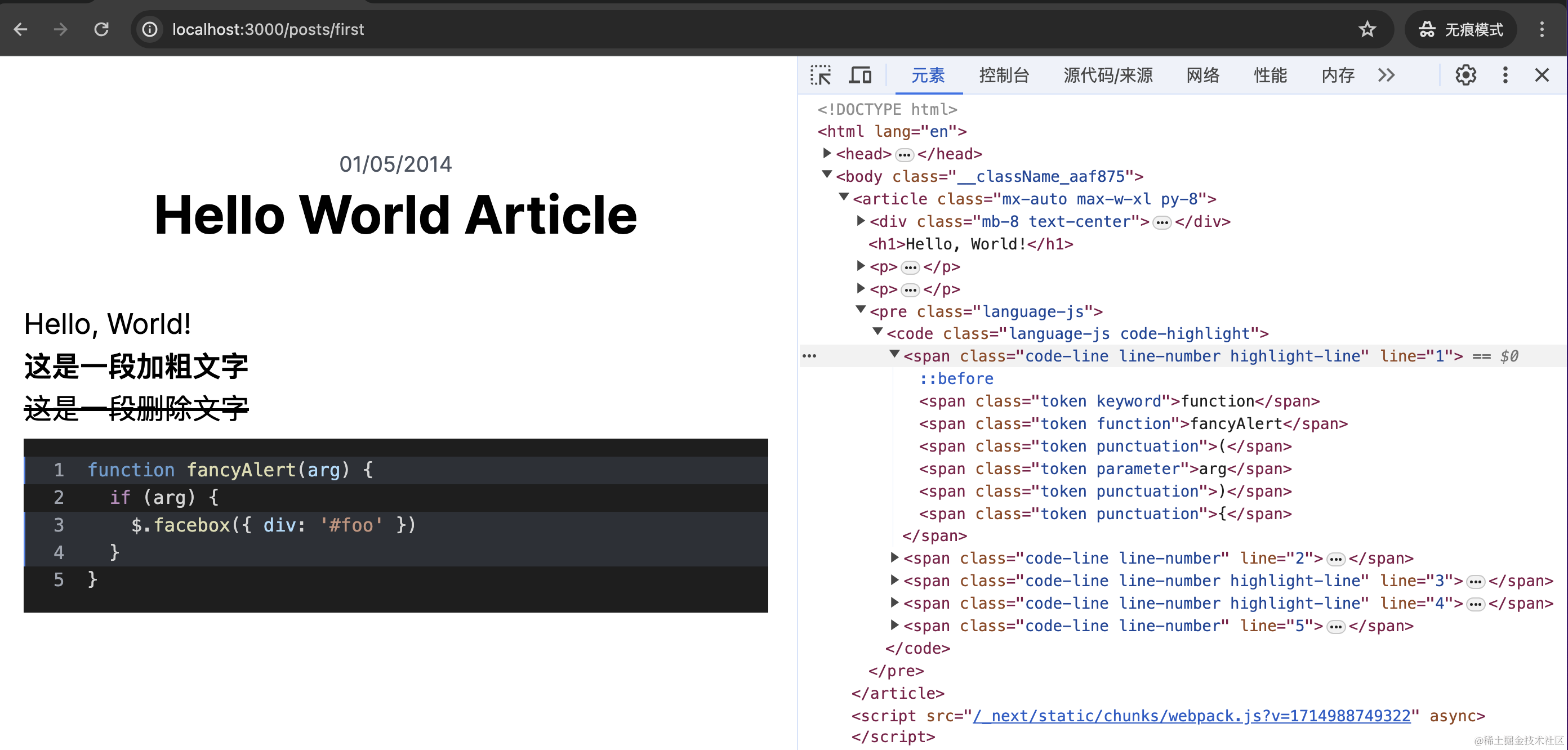
Task: Collapse the pre language-js element
Action: 861,310
